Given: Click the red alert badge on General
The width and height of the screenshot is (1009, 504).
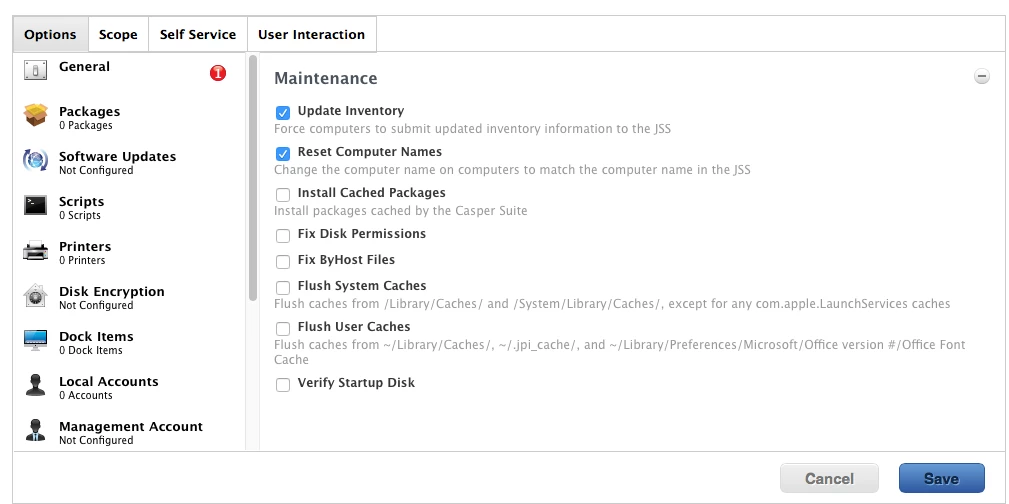Looking at the screenshot, I should click(218, 73).
